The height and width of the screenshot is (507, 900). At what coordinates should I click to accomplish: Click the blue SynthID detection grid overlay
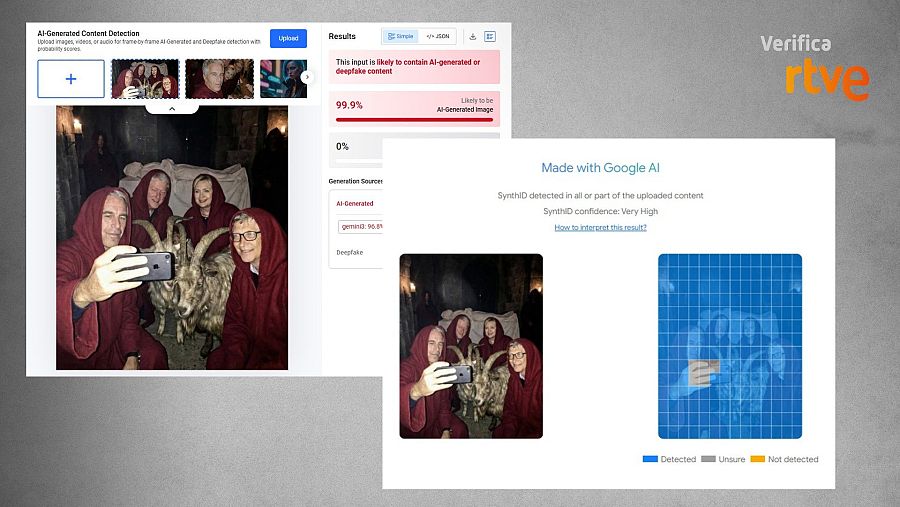729,346
